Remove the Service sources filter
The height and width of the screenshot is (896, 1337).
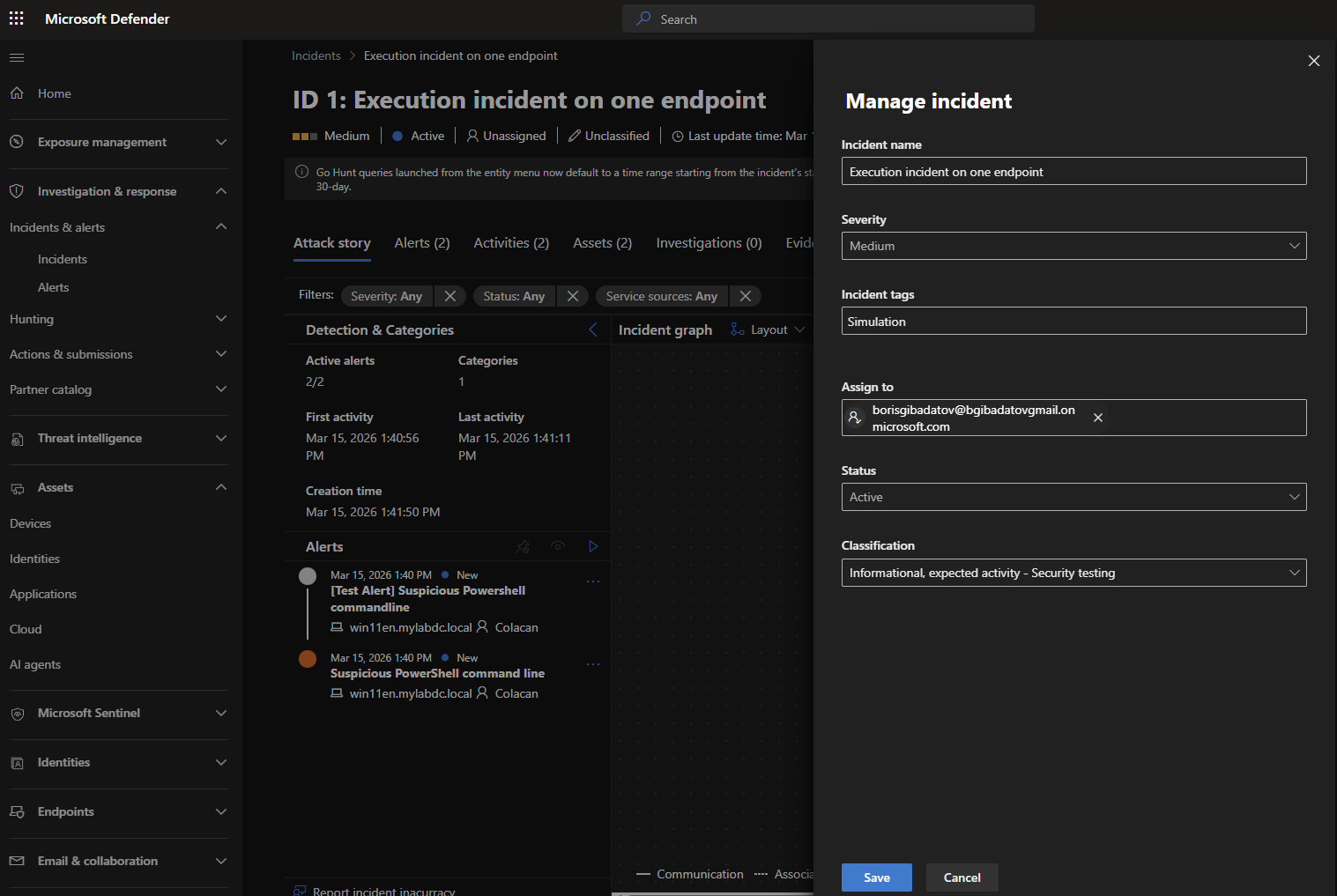[746, 296]
